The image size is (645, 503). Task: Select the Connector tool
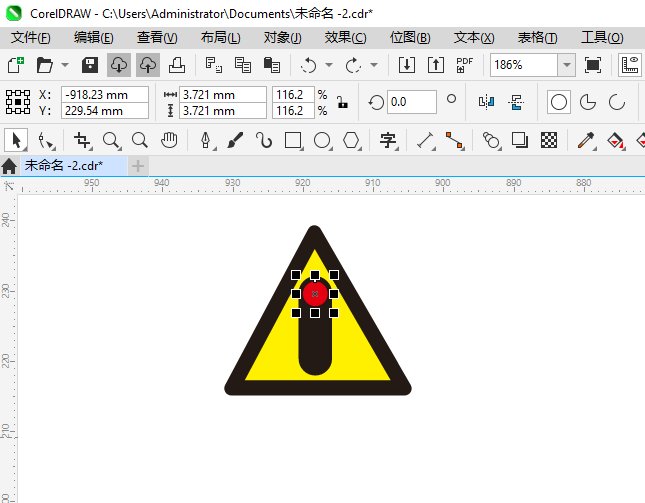pos(454,140)
